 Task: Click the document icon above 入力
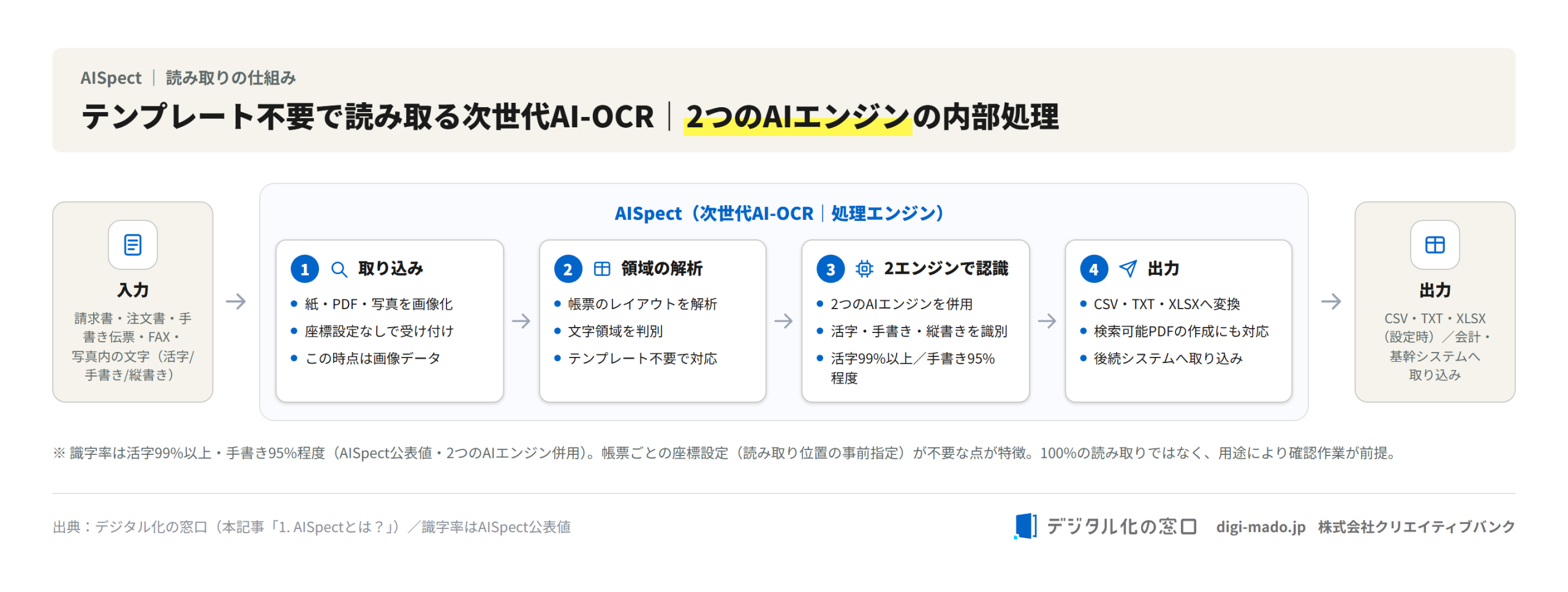click(x=132, y=245)
